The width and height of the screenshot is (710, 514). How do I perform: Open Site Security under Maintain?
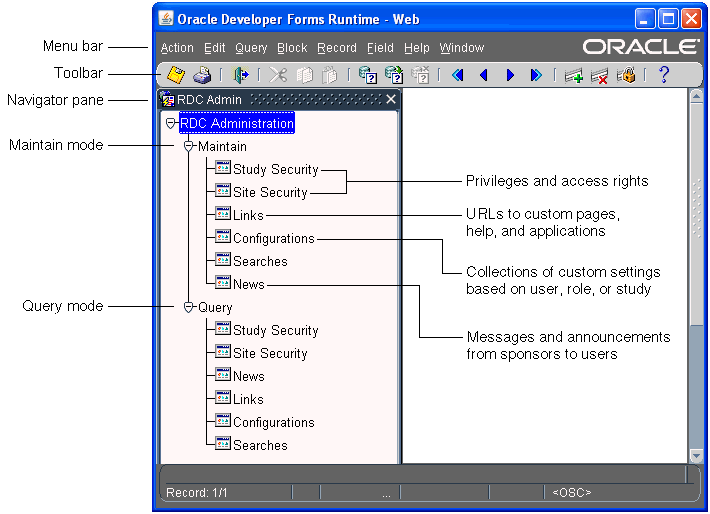tap(270, 192)
